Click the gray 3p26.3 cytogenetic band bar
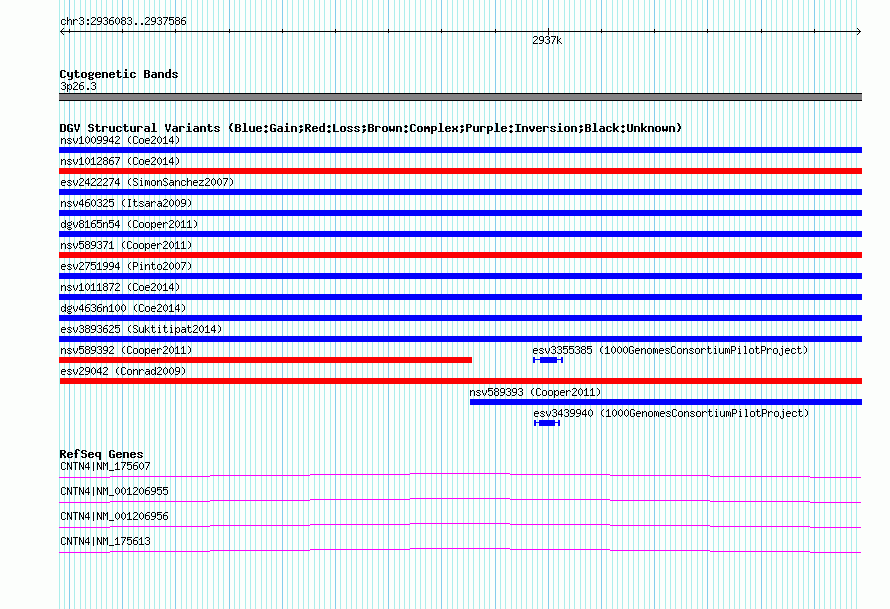The height and width of the screenshot is (609, 890). tap(460, 97)
